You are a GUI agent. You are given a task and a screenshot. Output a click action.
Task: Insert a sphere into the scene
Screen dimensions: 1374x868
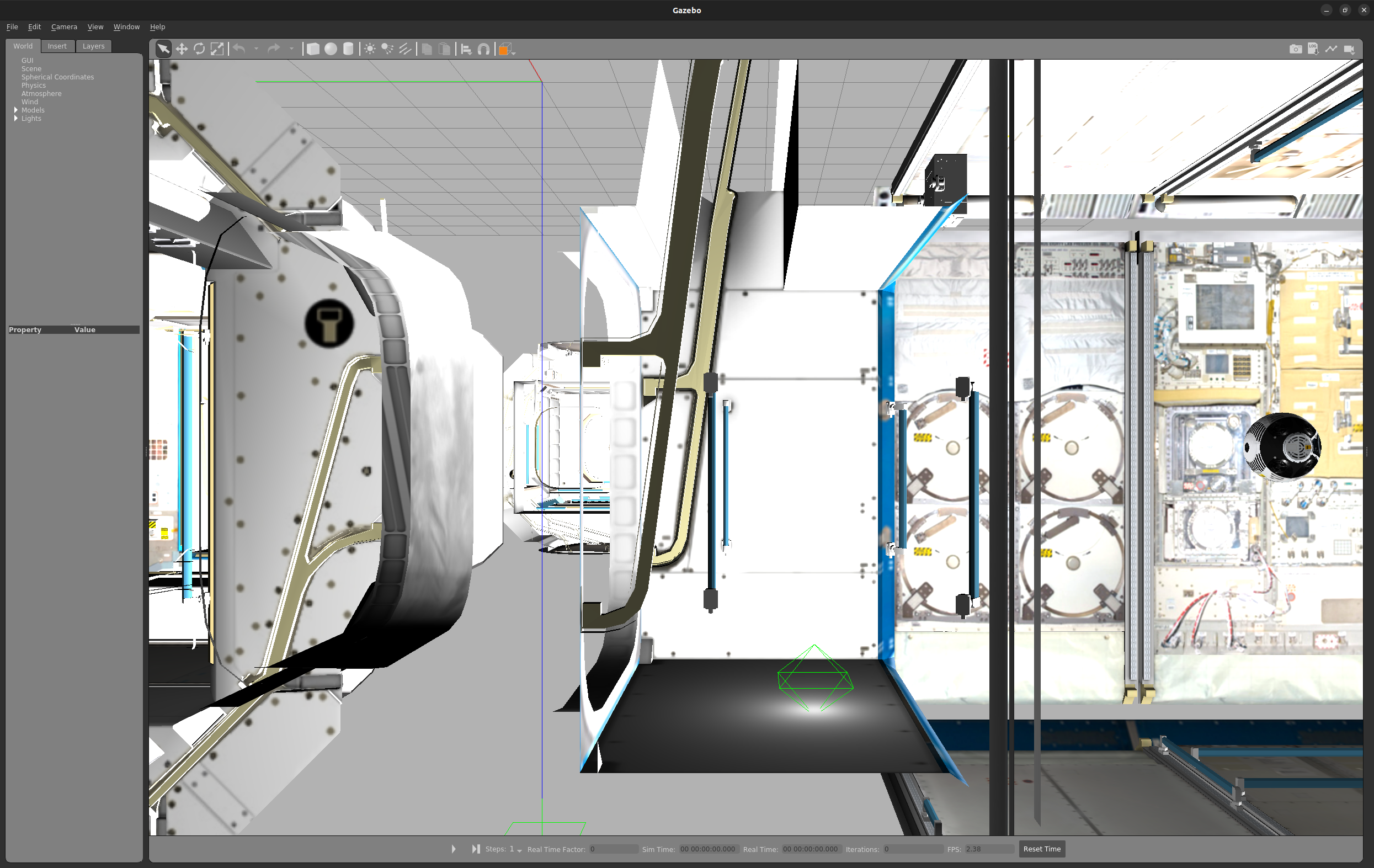click(x=331, y=49)
